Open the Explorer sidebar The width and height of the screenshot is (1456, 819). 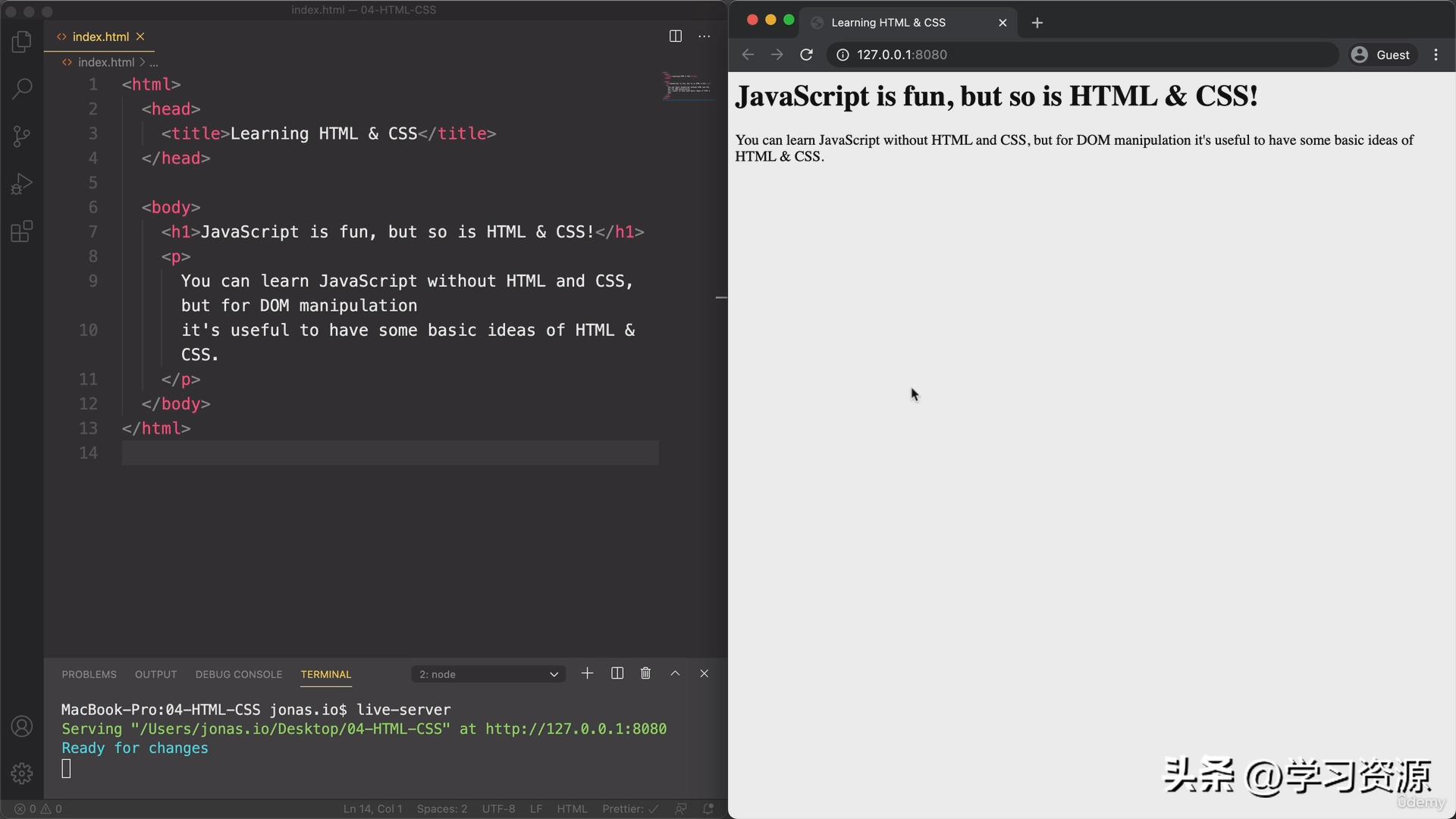[21, 42]
